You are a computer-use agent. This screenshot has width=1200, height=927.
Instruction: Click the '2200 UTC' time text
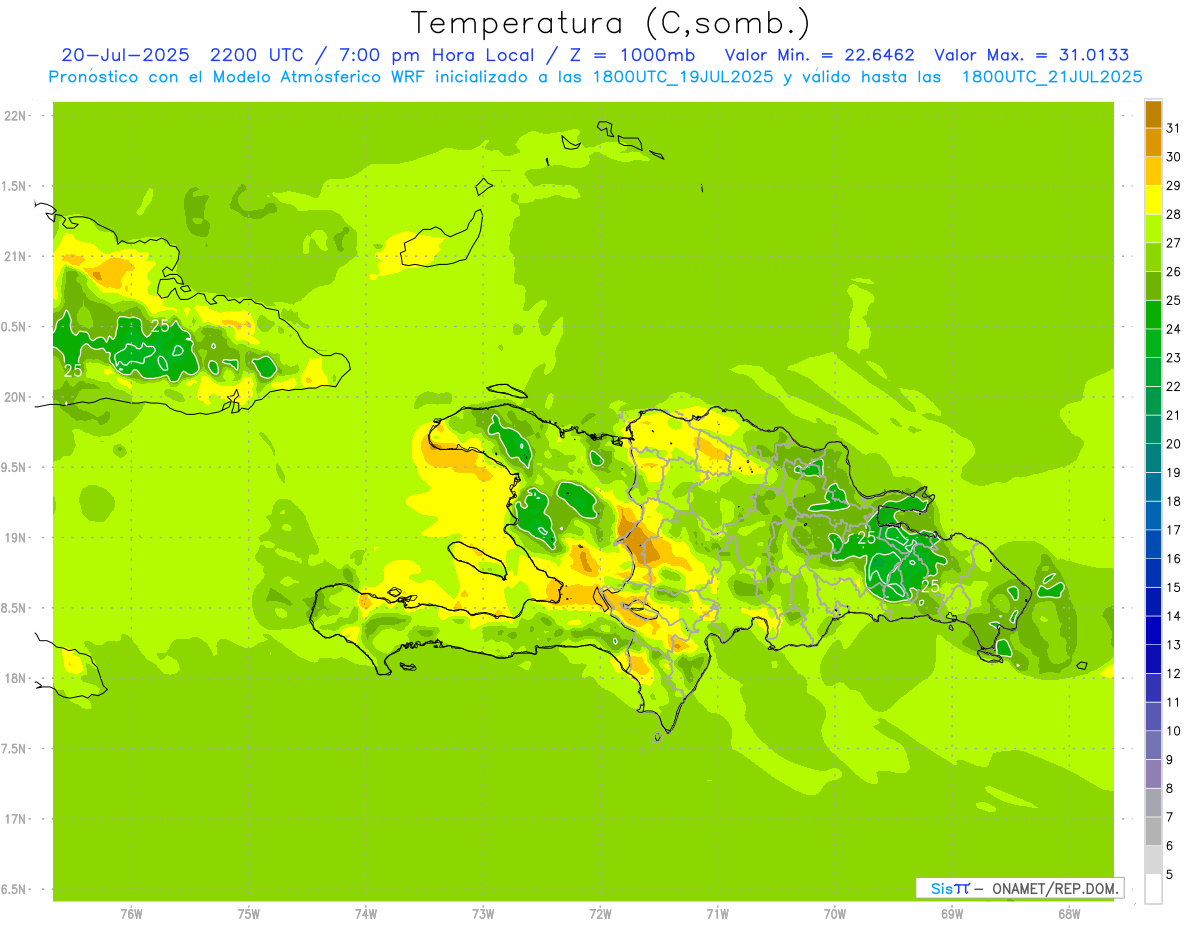pyautogui.click(x=256, y=55)
